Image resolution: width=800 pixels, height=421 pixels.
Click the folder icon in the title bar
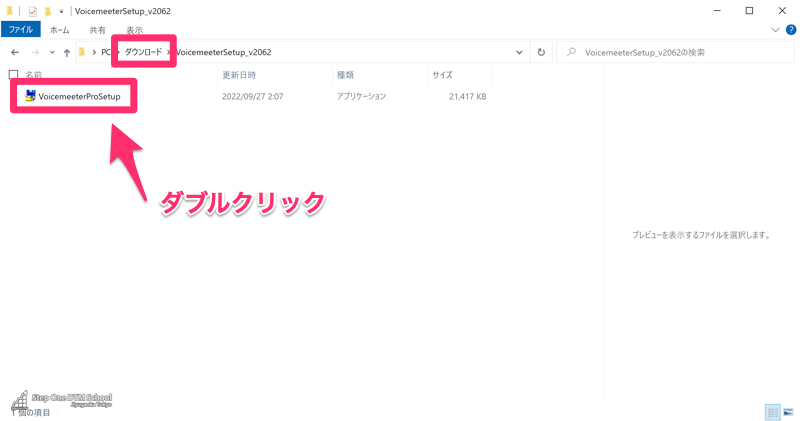coord(9,11)
